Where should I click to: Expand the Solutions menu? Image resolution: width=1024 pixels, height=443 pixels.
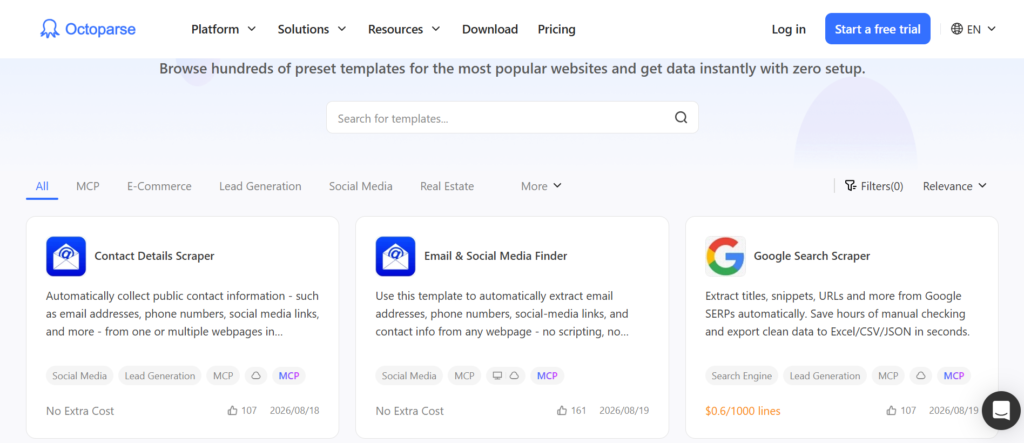tap(312, 29)
